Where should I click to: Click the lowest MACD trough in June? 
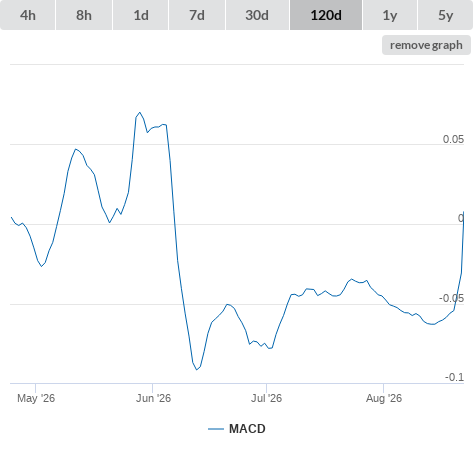[197, 369]
